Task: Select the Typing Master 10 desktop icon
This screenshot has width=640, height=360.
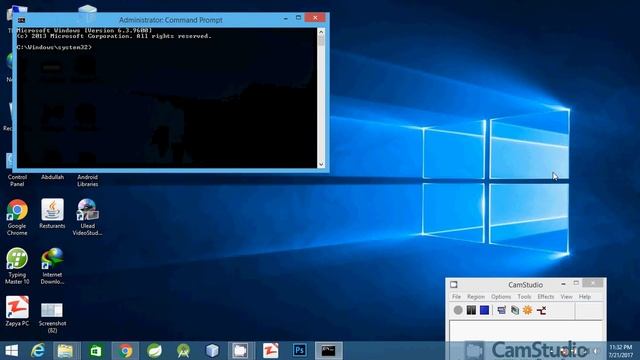Action: [x=17, y=266]
